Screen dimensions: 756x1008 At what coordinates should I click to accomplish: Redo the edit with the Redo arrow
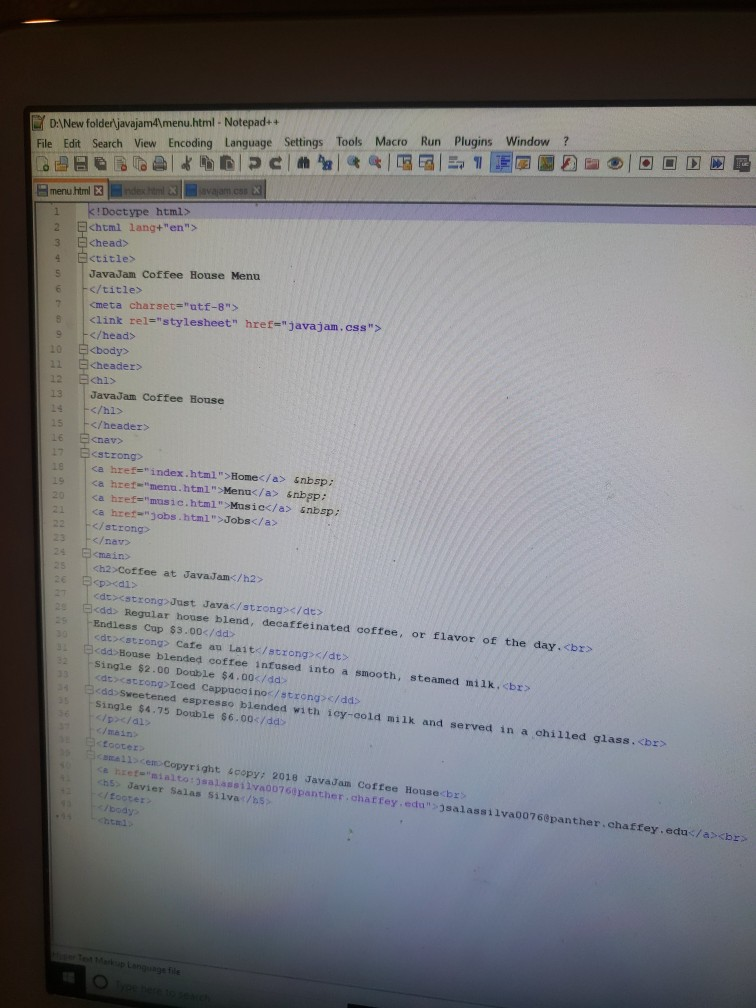coord(275,163)
